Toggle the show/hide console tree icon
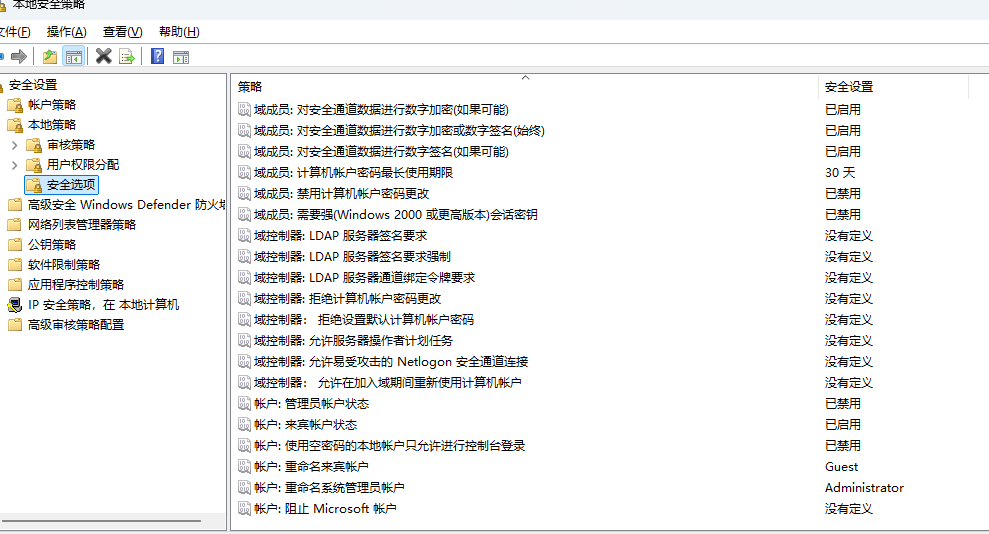Screen dimensions: 989x534 click(x=74, y=57)
